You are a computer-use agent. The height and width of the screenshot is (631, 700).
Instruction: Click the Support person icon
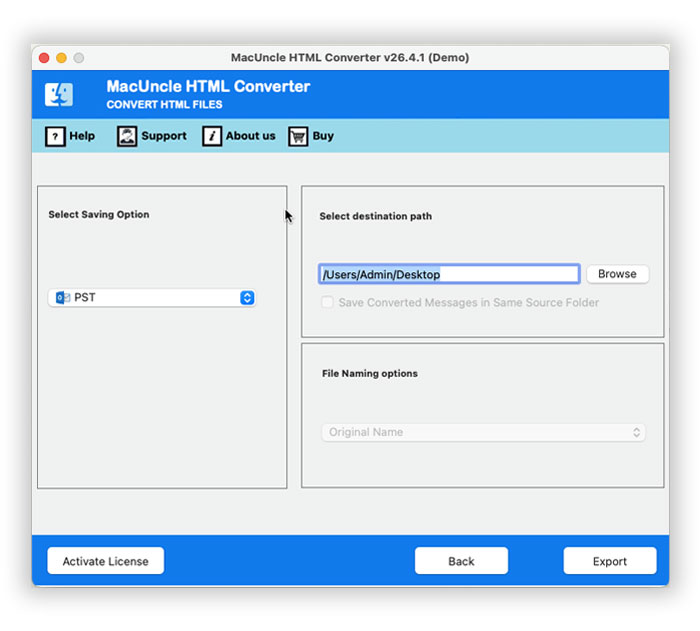coord(127,136)
